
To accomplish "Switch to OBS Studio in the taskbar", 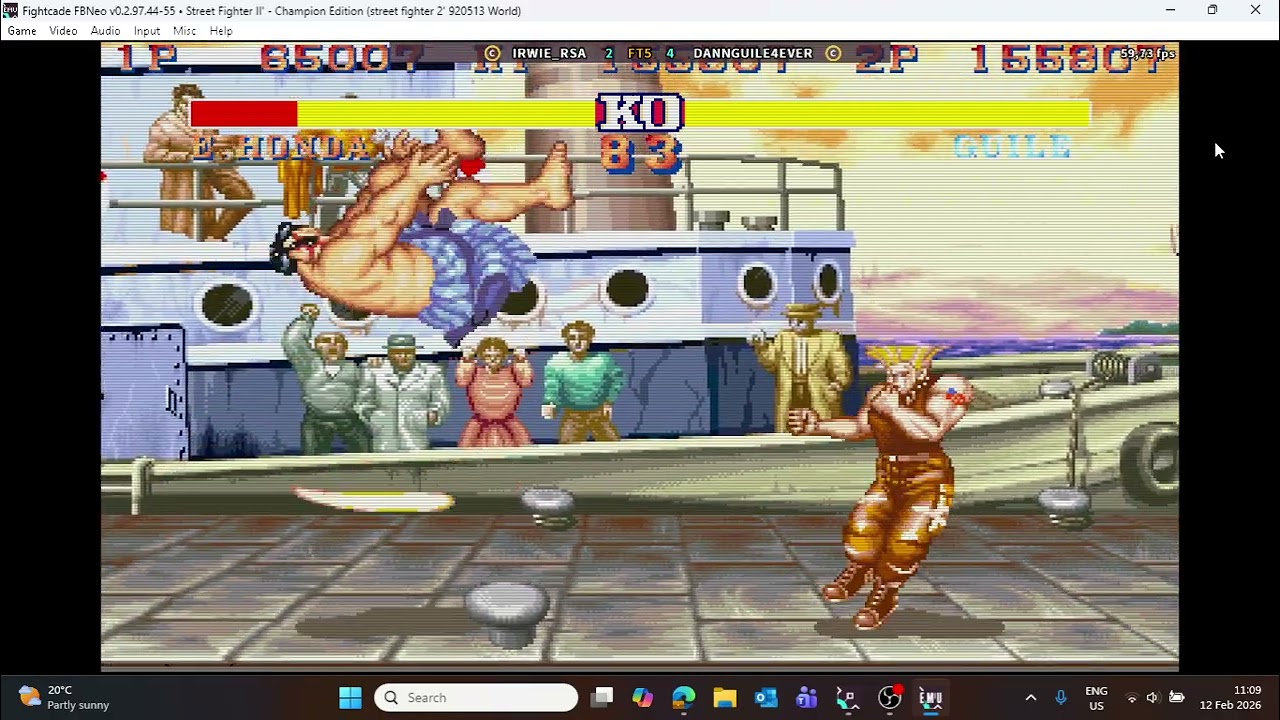I will [889, 697].
